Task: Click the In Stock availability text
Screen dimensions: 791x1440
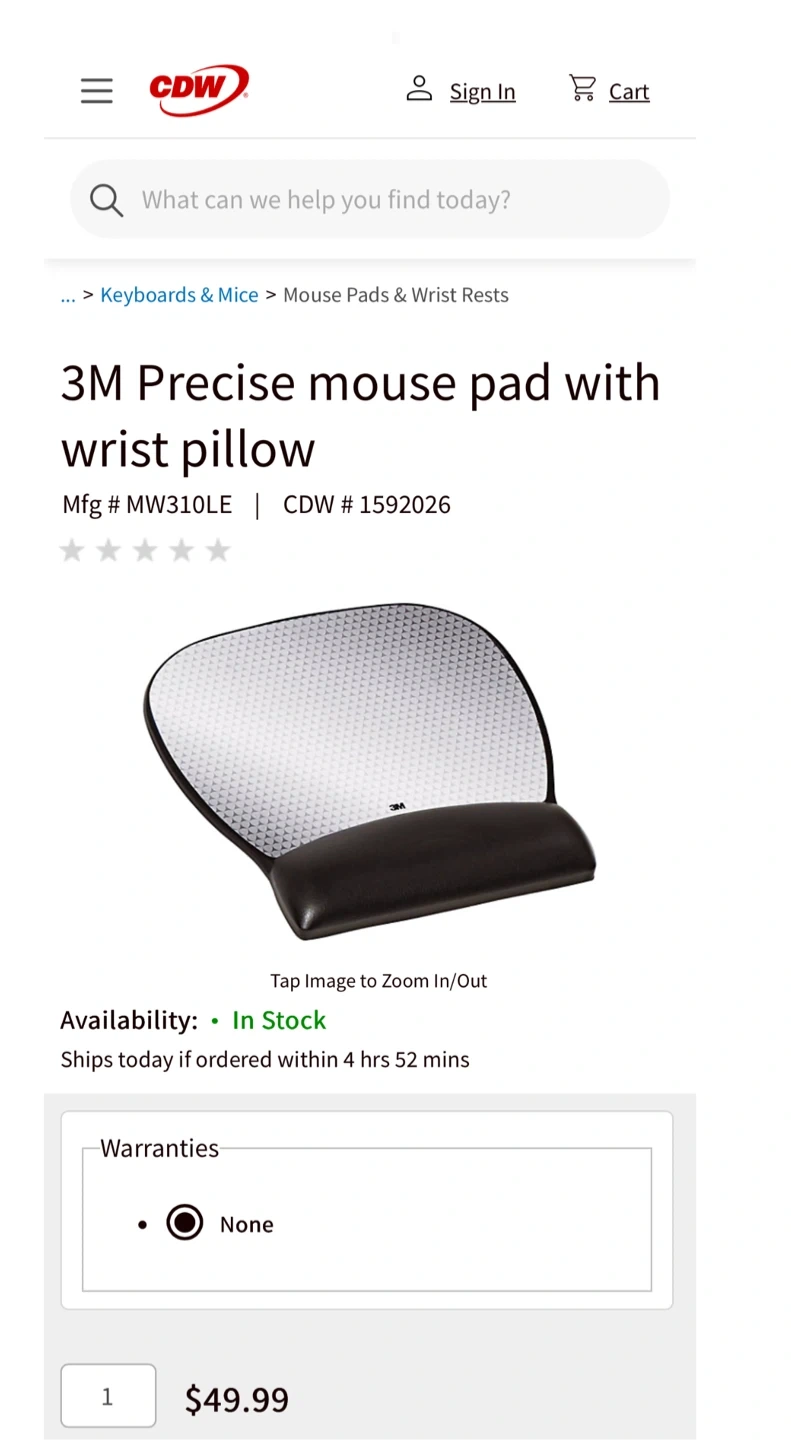Action: (x=279, y=1020)
